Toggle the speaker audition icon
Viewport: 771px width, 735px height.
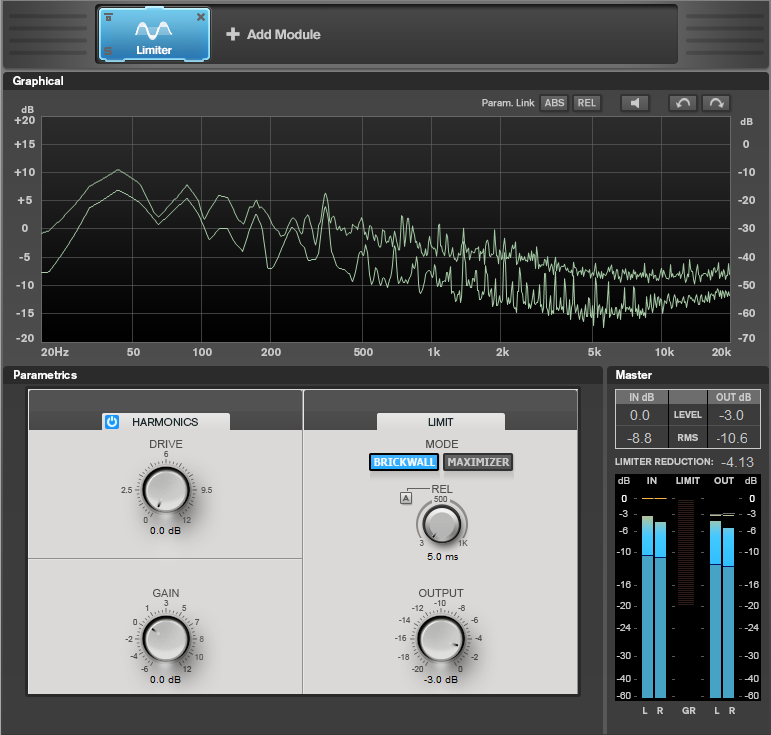pos(635,103)
